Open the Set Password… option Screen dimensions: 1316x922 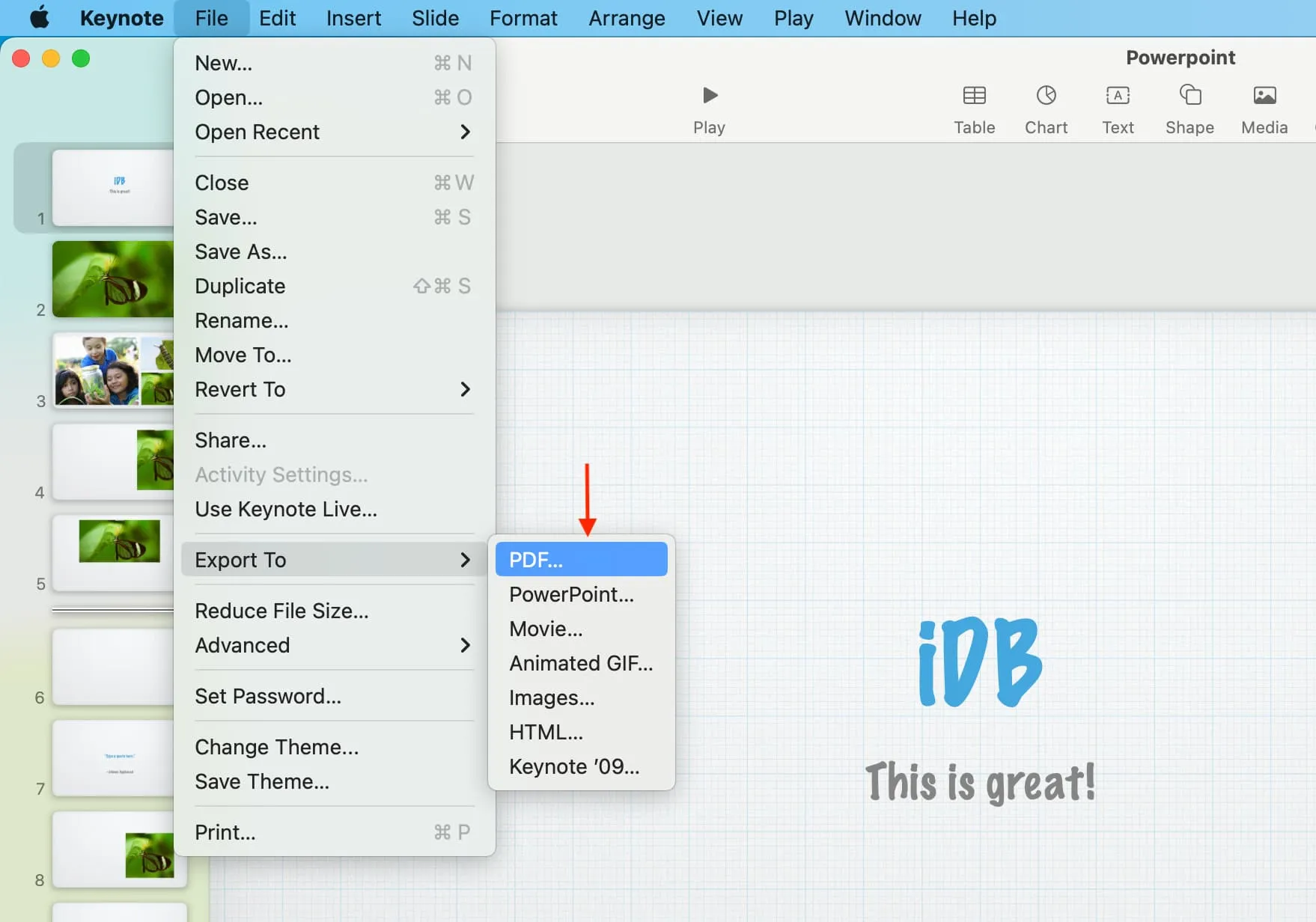point(268,696)
